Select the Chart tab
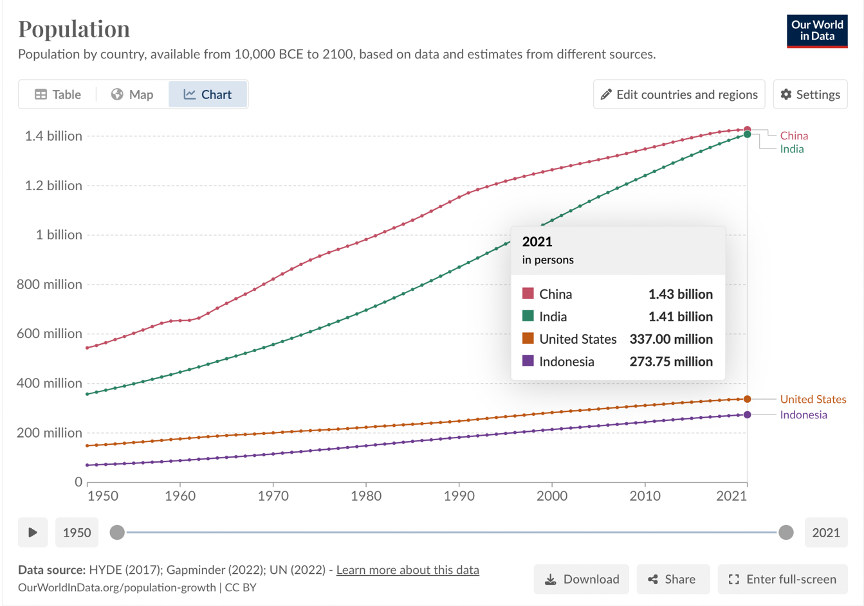 point(208,94)
